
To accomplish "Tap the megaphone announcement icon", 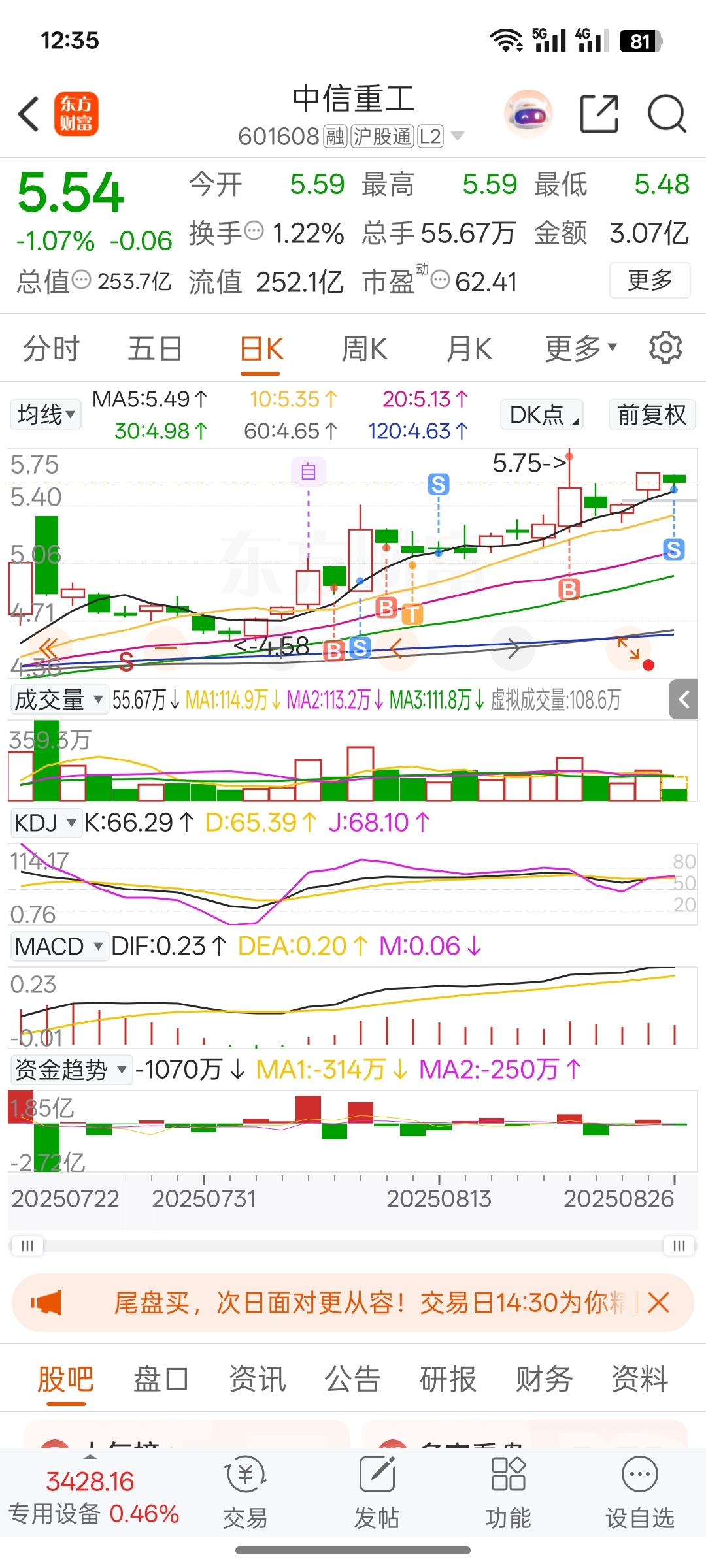I will click(x=46, y=1303).
